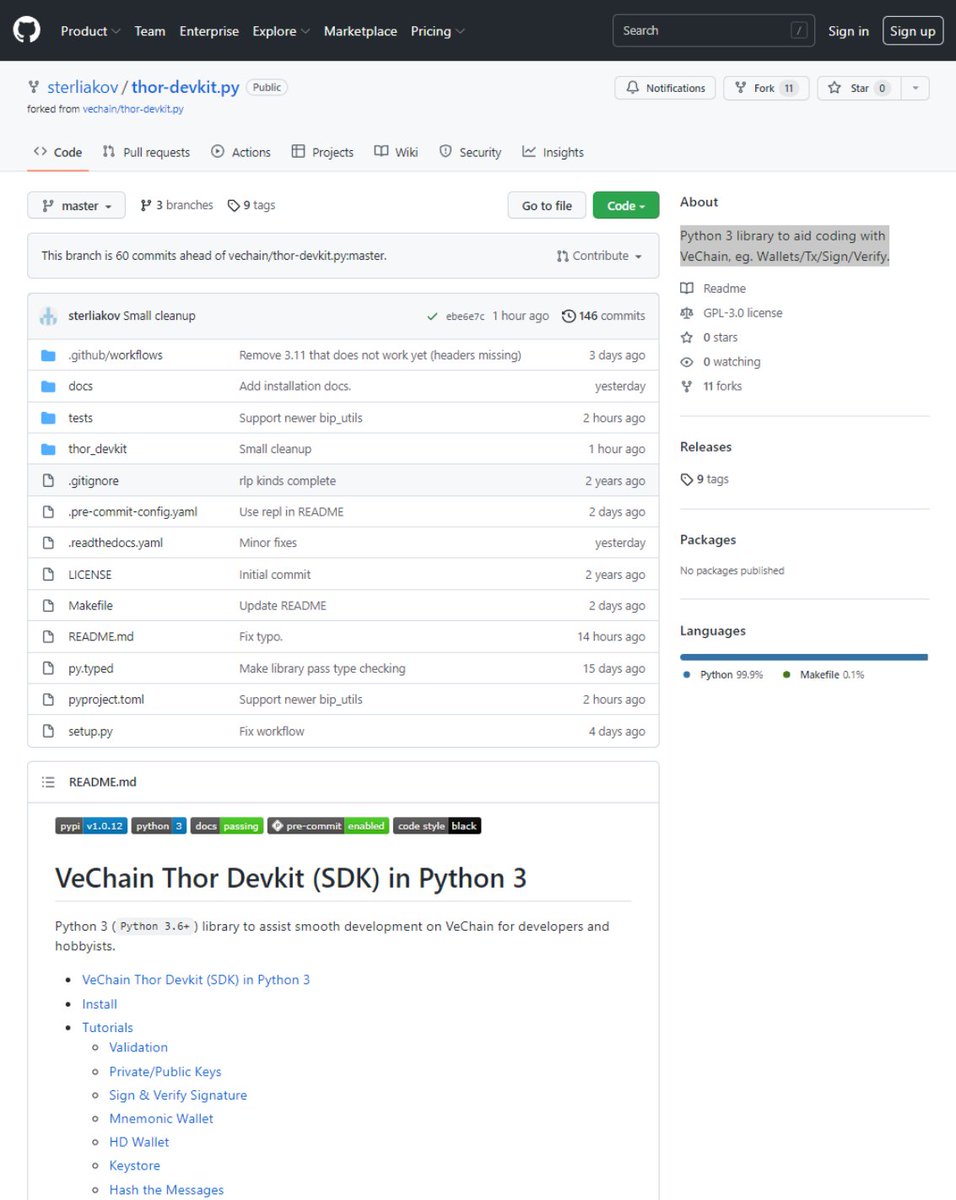956x1200 pixels.
Task: Click the pyproject.toml file icon
Action: point(48,700)
